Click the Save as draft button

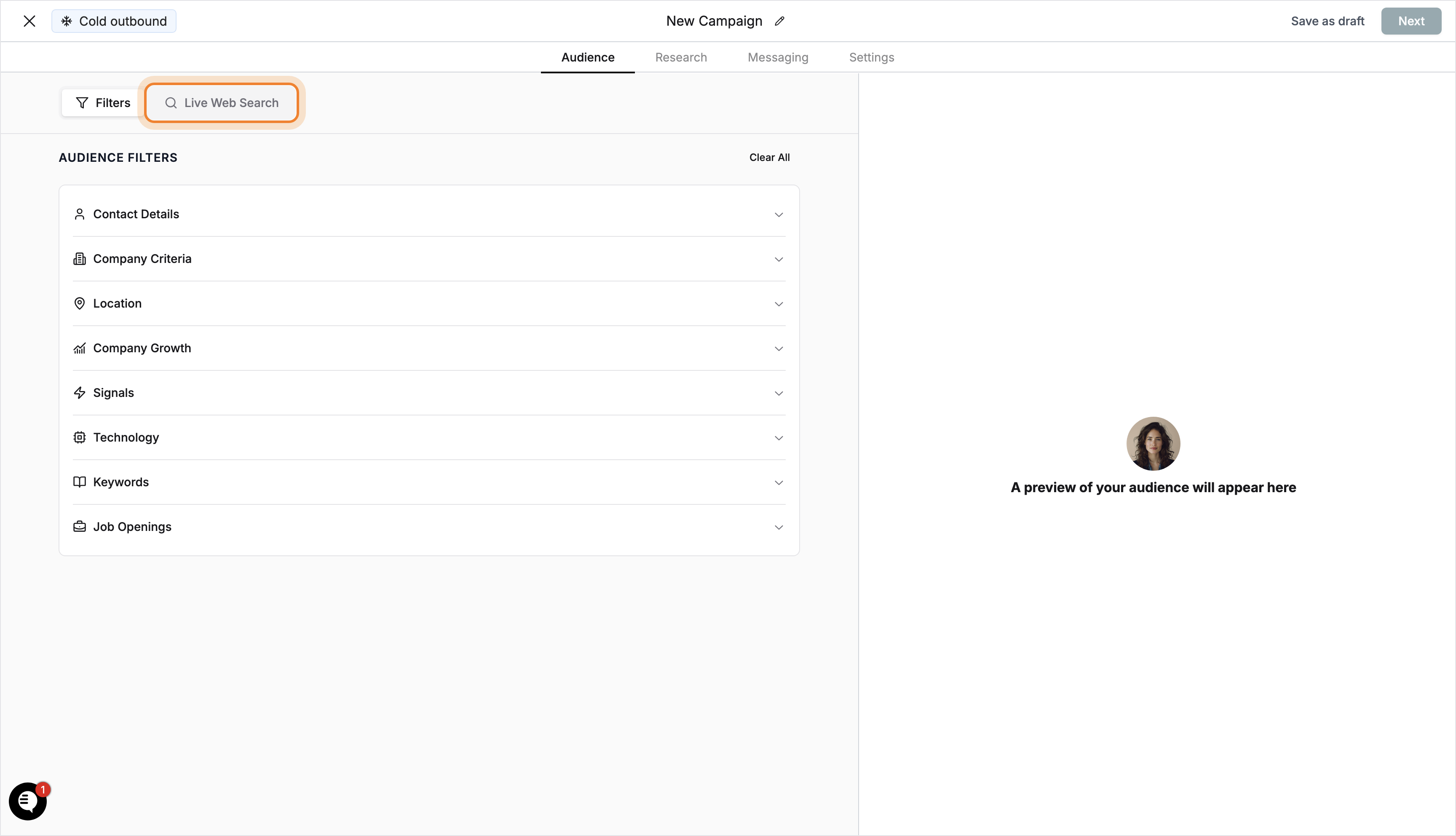(1328, 21)
